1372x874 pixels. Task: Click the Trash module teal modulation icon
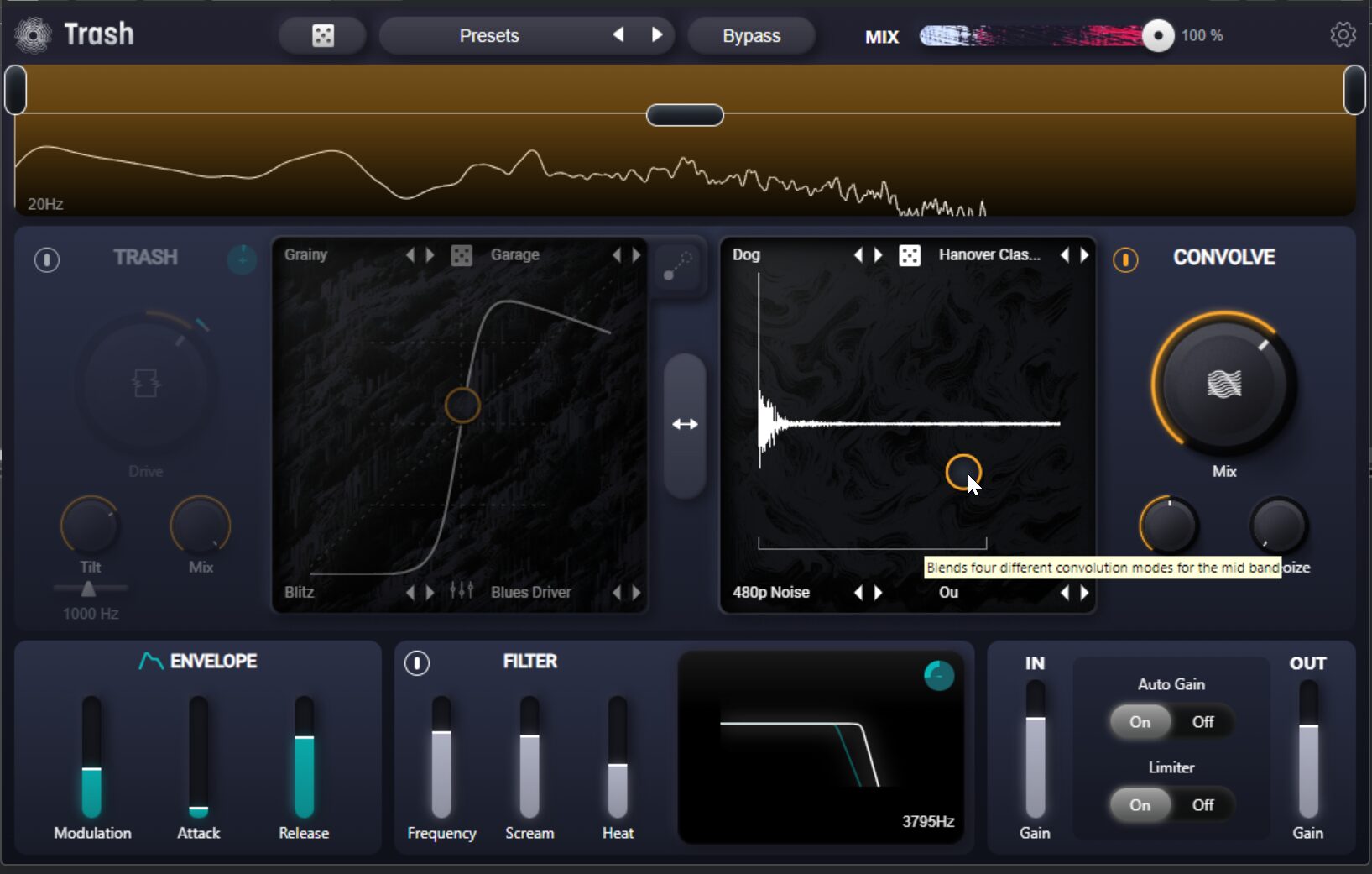[242, 259]
